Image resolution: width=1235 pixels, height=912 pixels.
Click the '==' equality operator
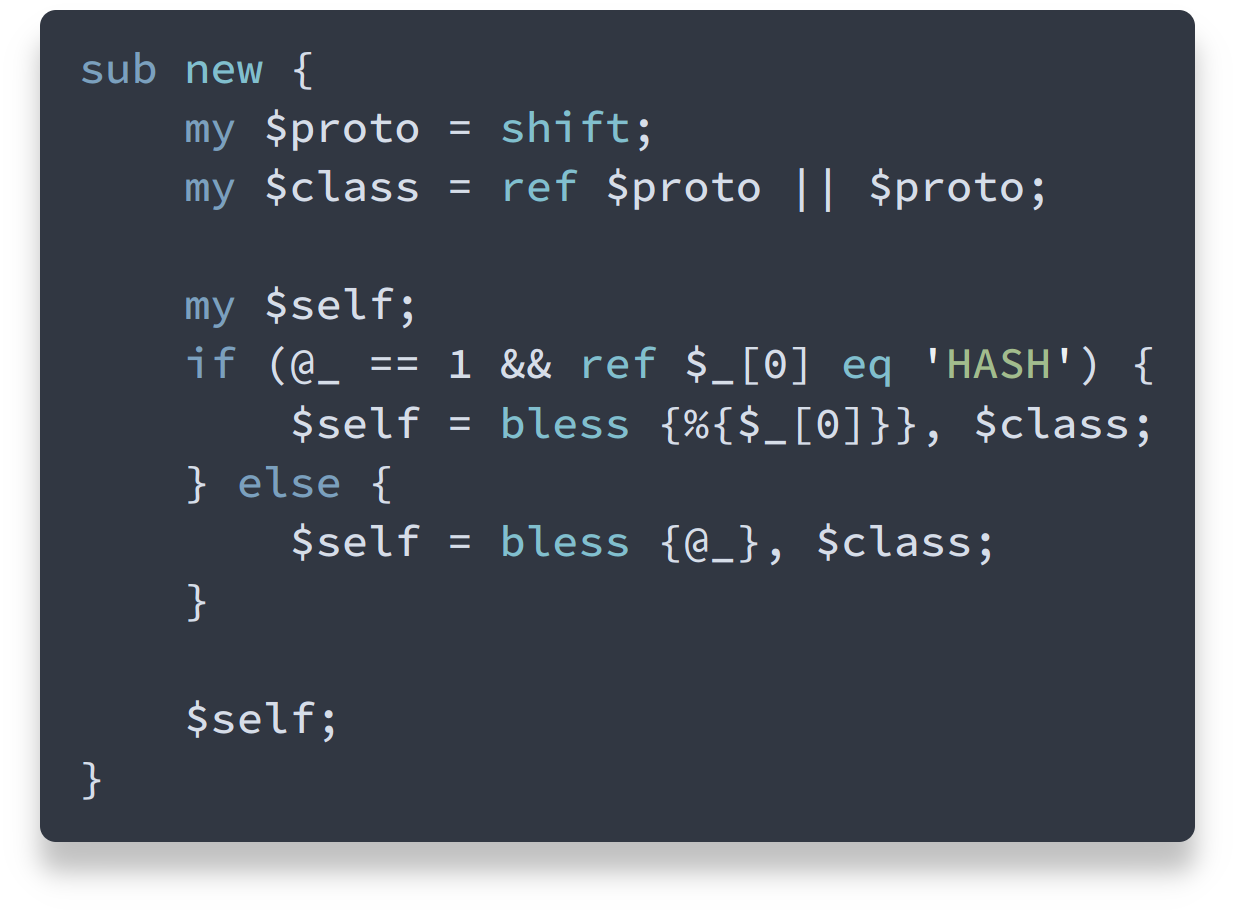point(394,365)
